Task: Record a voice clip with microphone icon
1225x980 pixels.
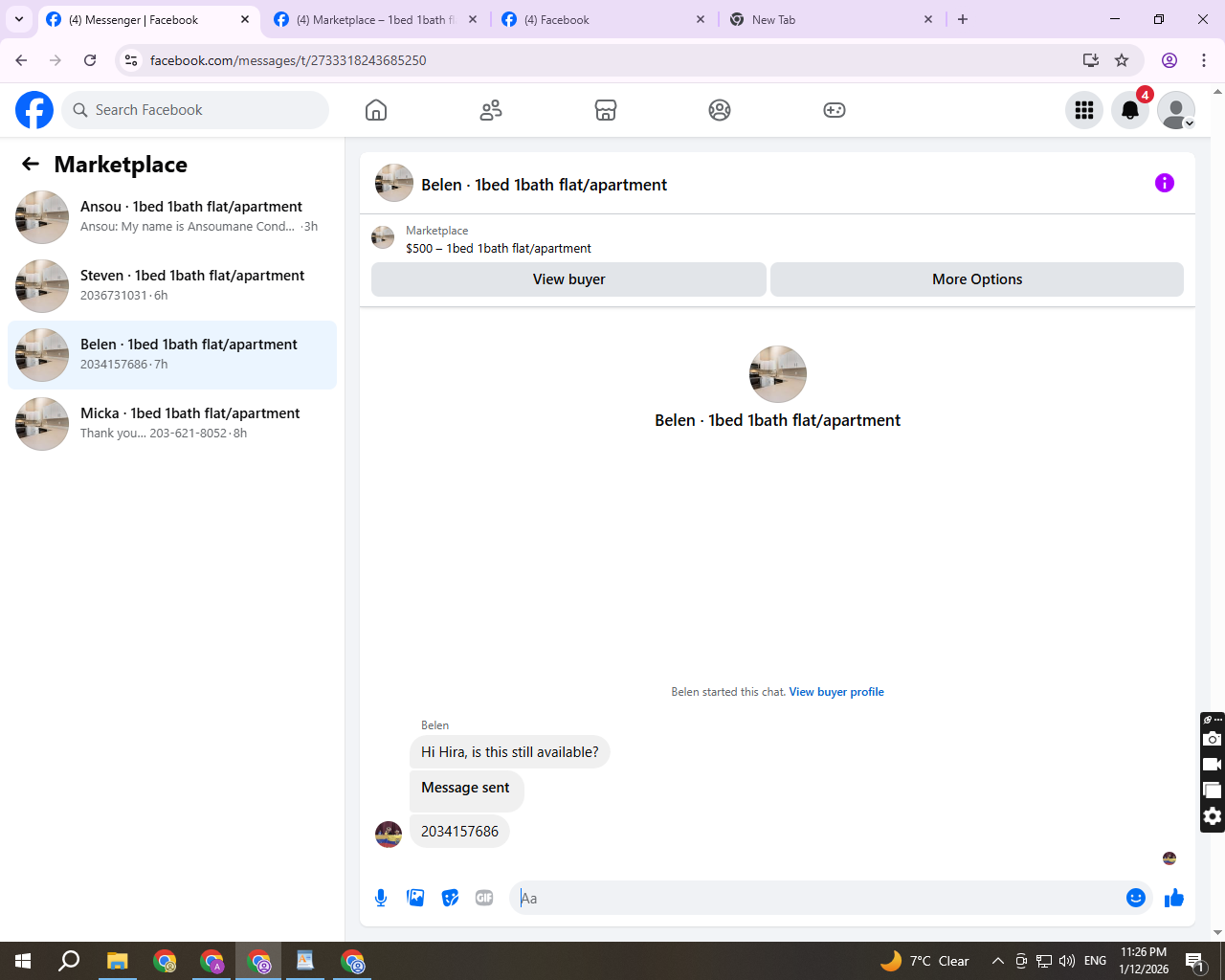Action: (x=381, y=898)
